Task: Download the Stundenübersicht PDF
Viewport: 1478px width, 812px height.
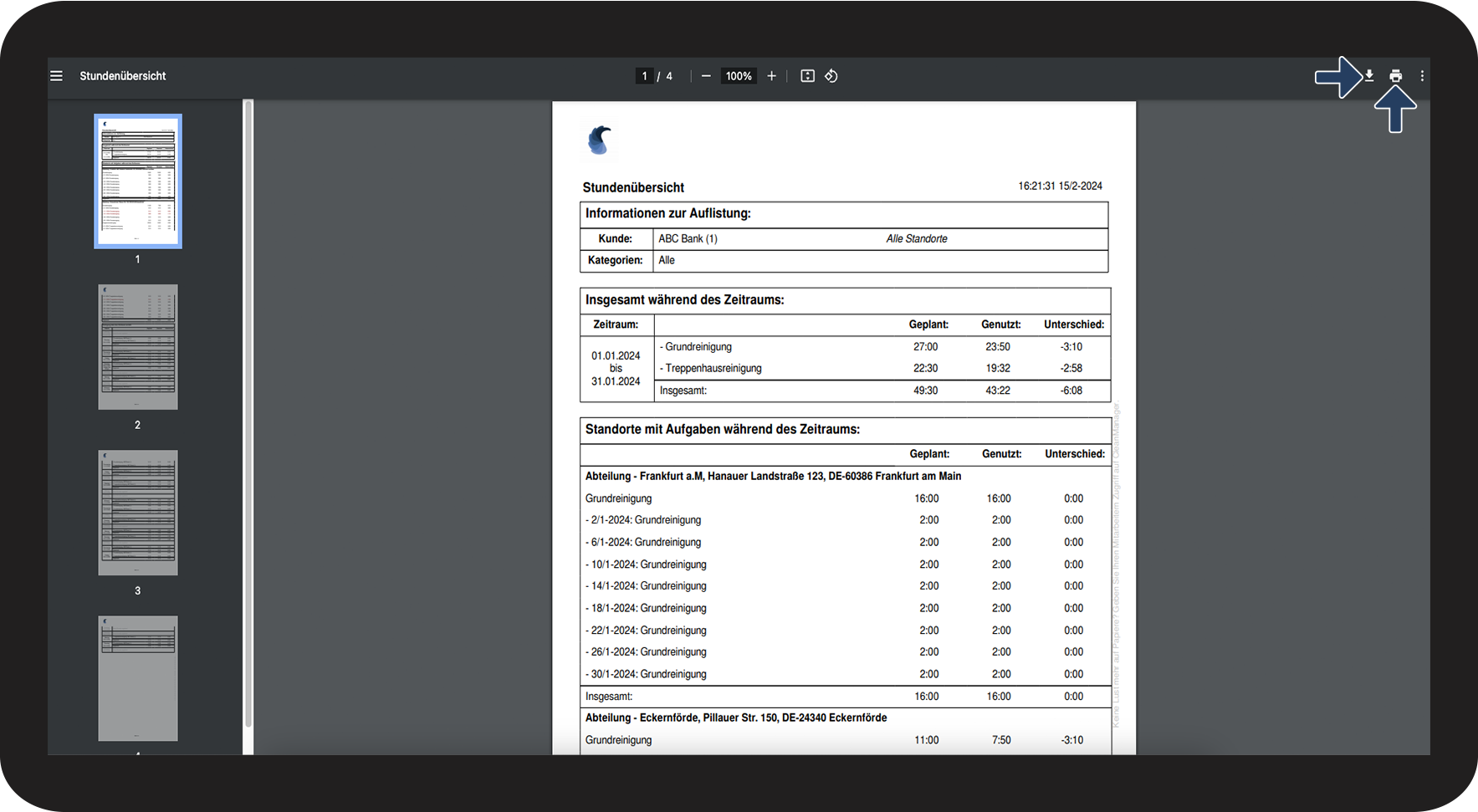Action: pos(1369,76)
